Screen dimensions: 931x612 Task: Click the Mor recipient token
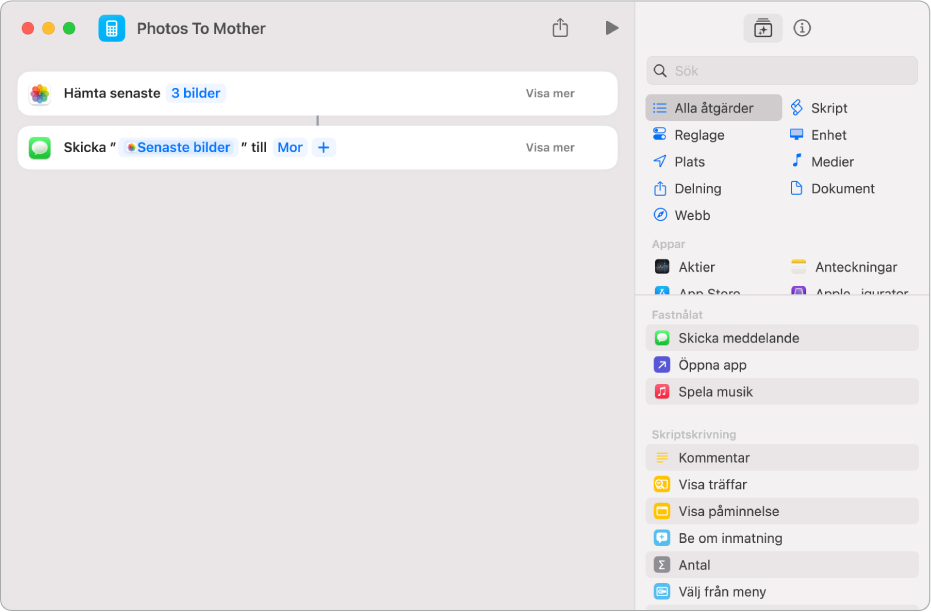tap(290, 147)
